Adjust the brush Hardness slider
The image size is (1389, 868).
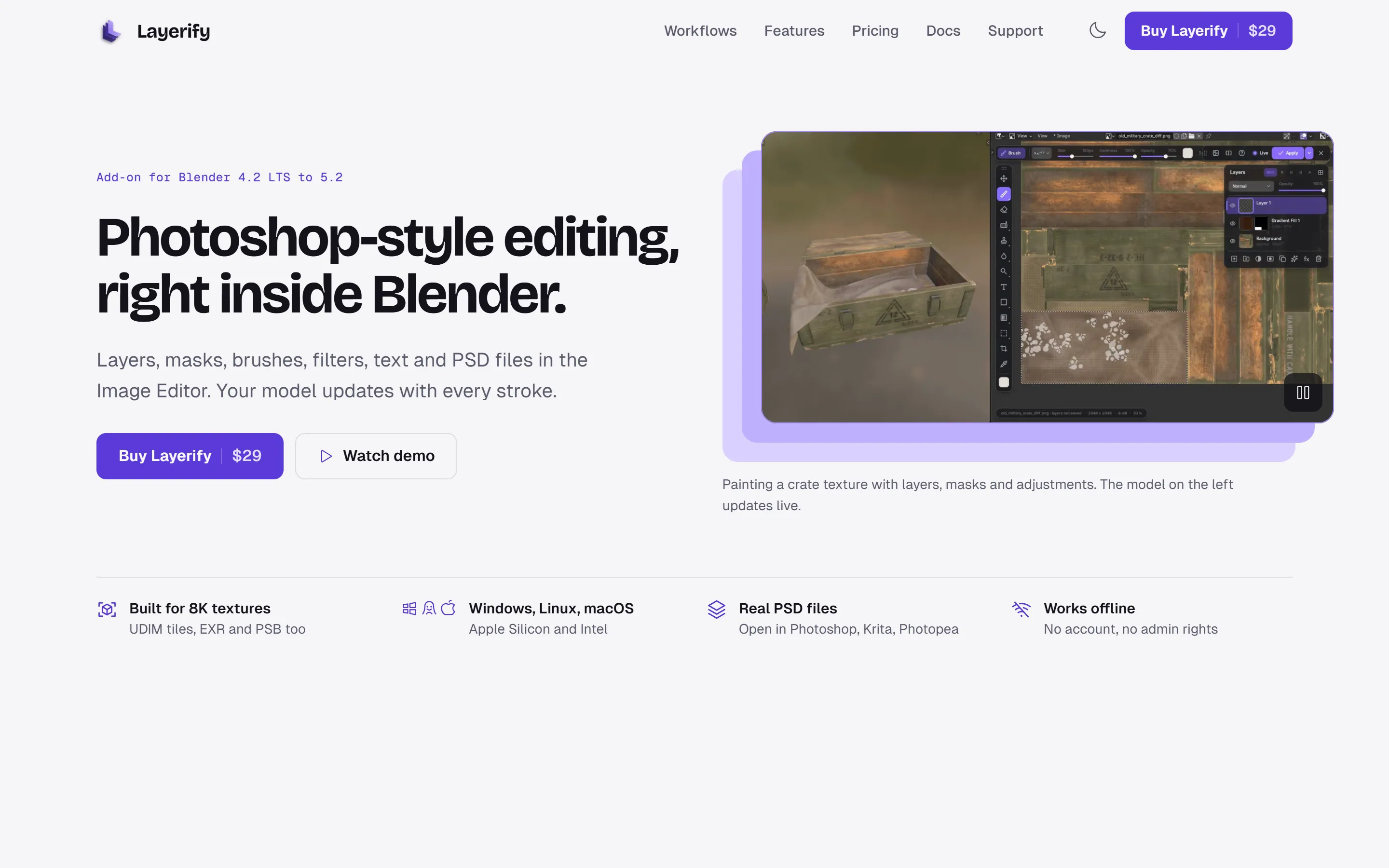[1117, 156]
